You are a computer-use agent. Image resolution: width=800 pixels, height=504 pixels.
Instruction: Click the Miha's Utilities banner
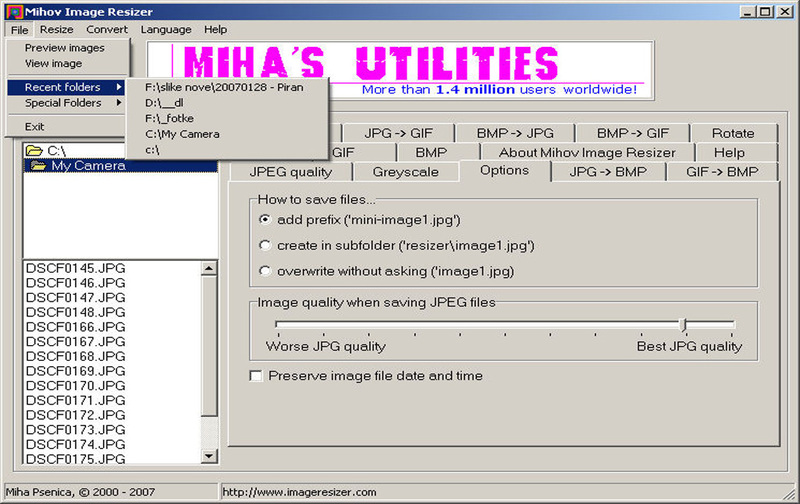click(x=401, y=70)
